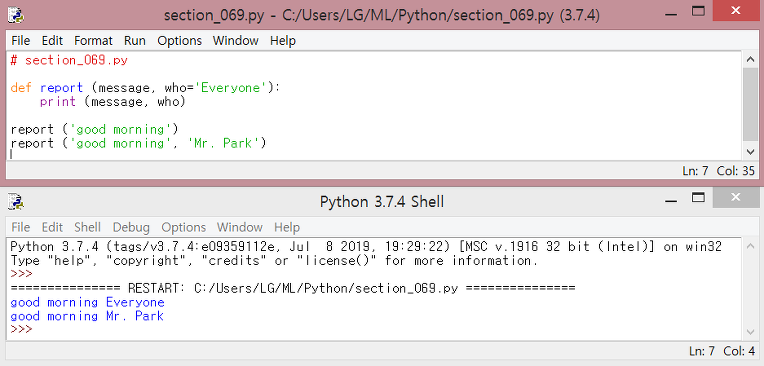Click the Python icon in editor title bar
The height and width of the screenshot is (366, 764).
point(16,14)
